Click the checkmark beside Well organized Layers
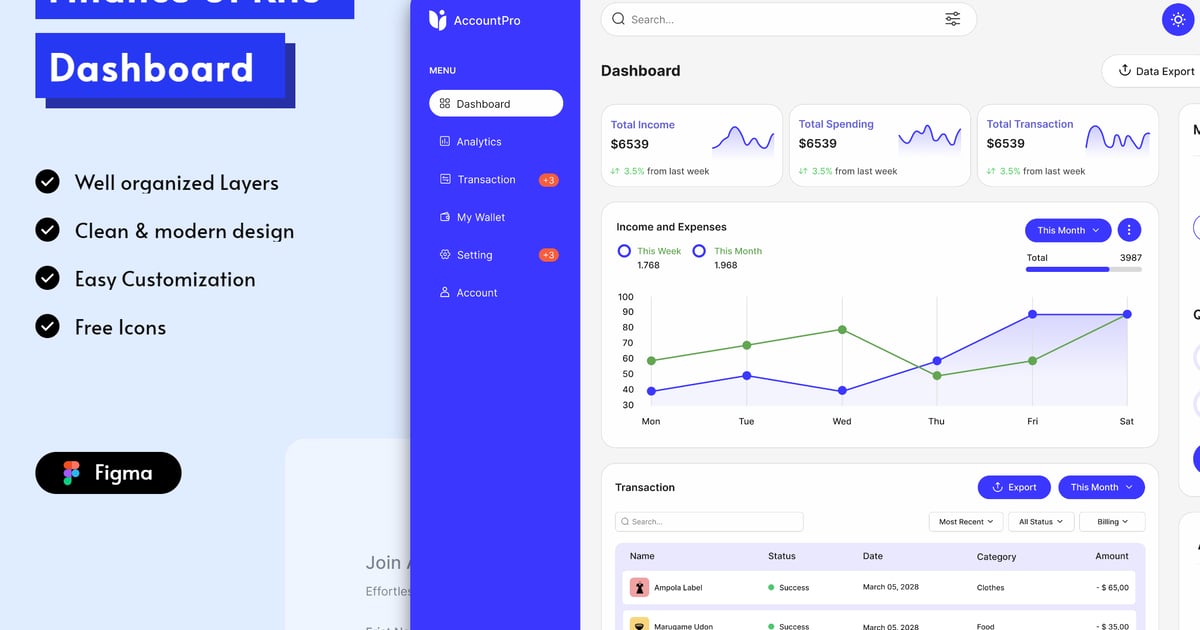 click(47, 182)
